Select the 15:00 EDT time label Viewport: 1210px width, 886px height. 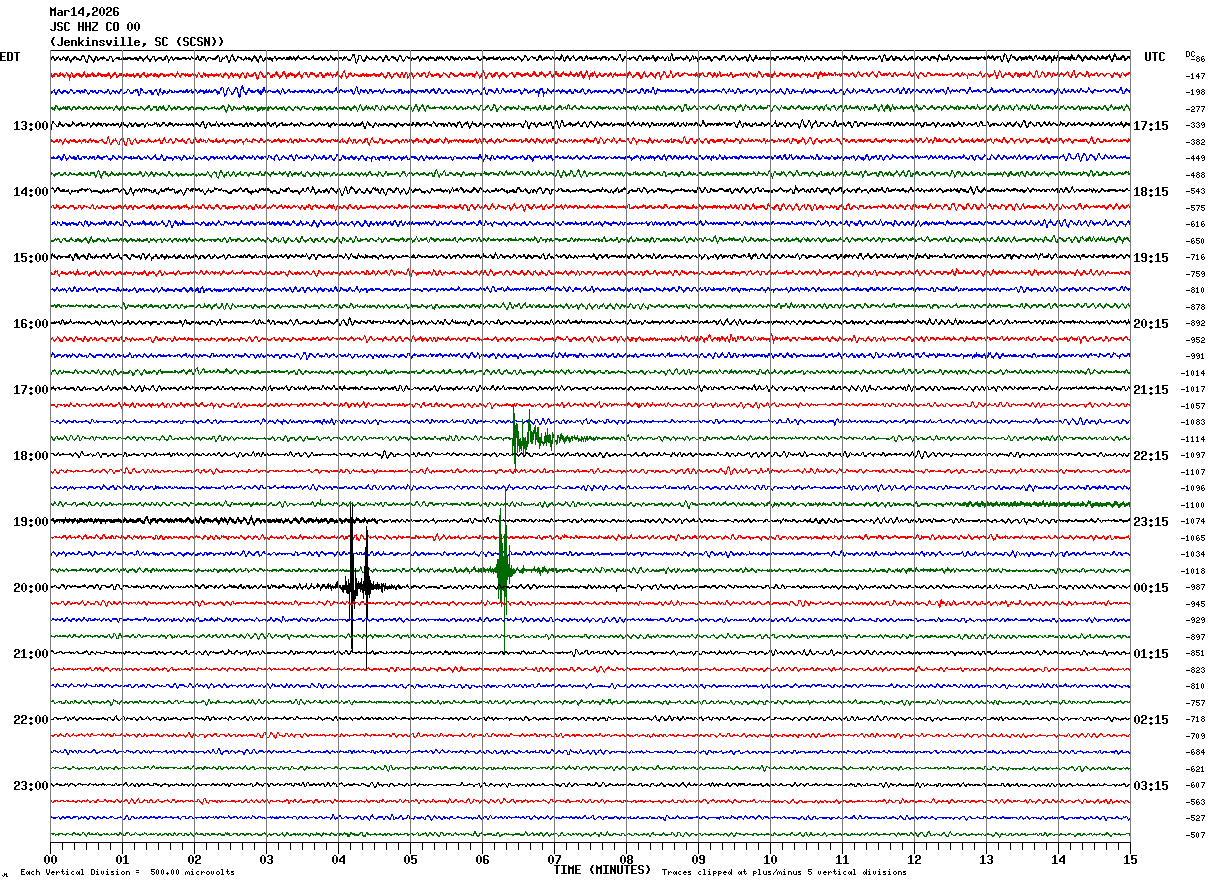click(31, 258)
